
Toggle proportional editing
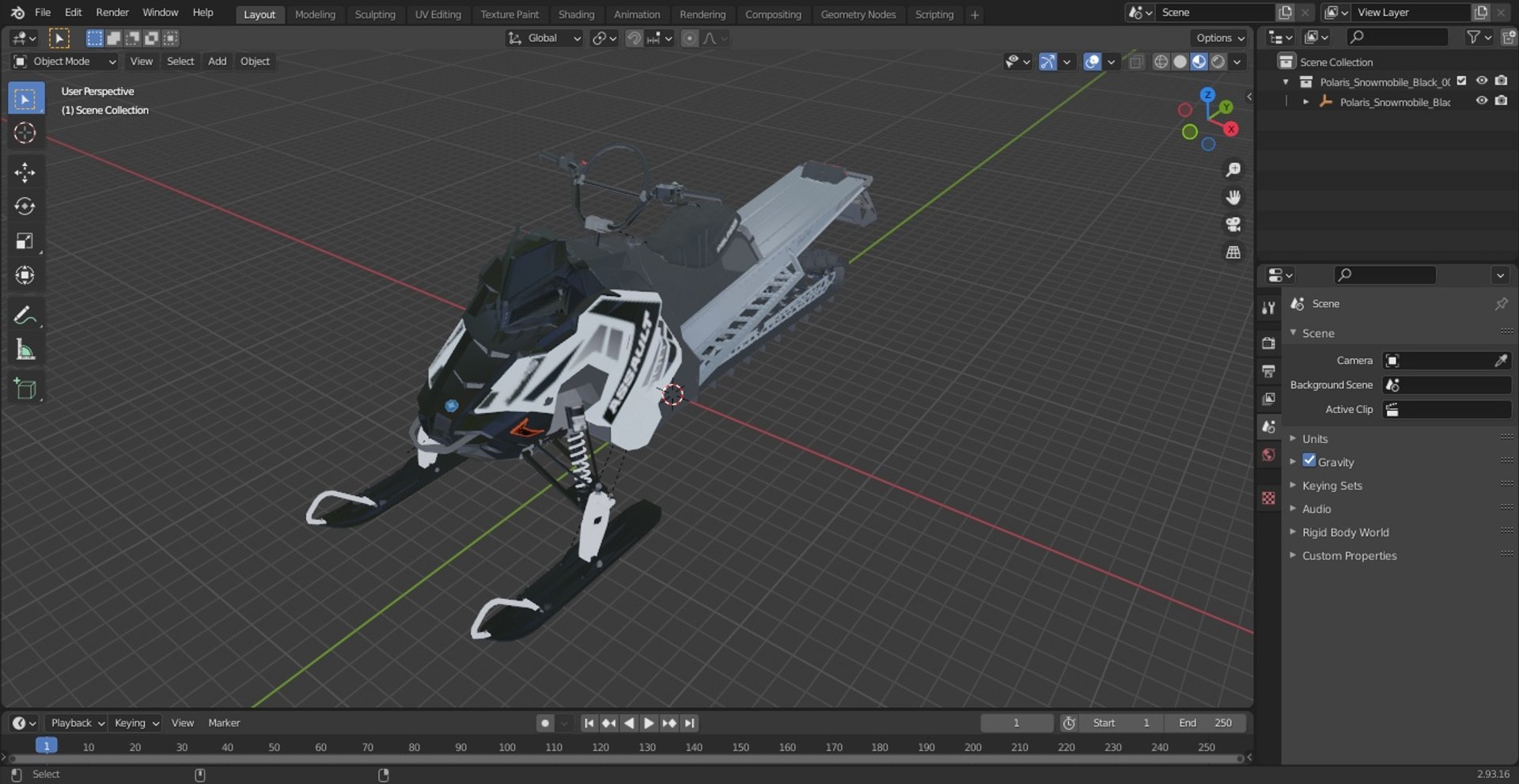click(690, 38)
